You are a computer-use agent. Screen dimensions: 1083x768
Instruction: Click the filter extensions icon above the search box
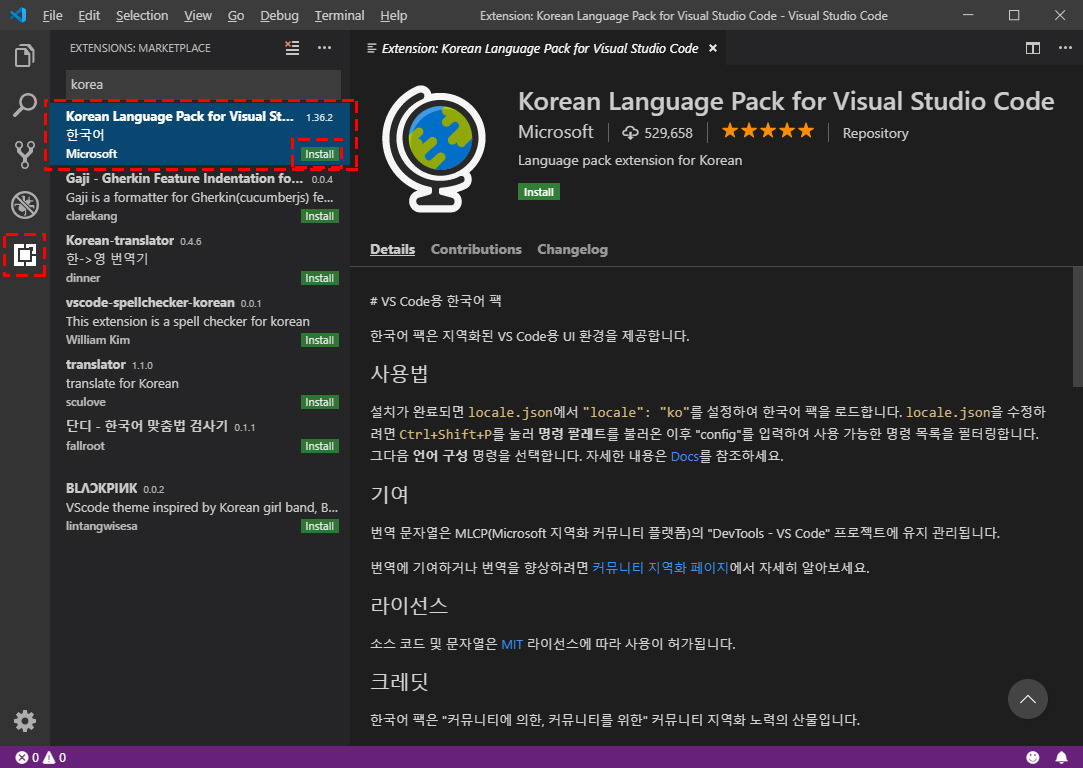[x=291, y=47]
